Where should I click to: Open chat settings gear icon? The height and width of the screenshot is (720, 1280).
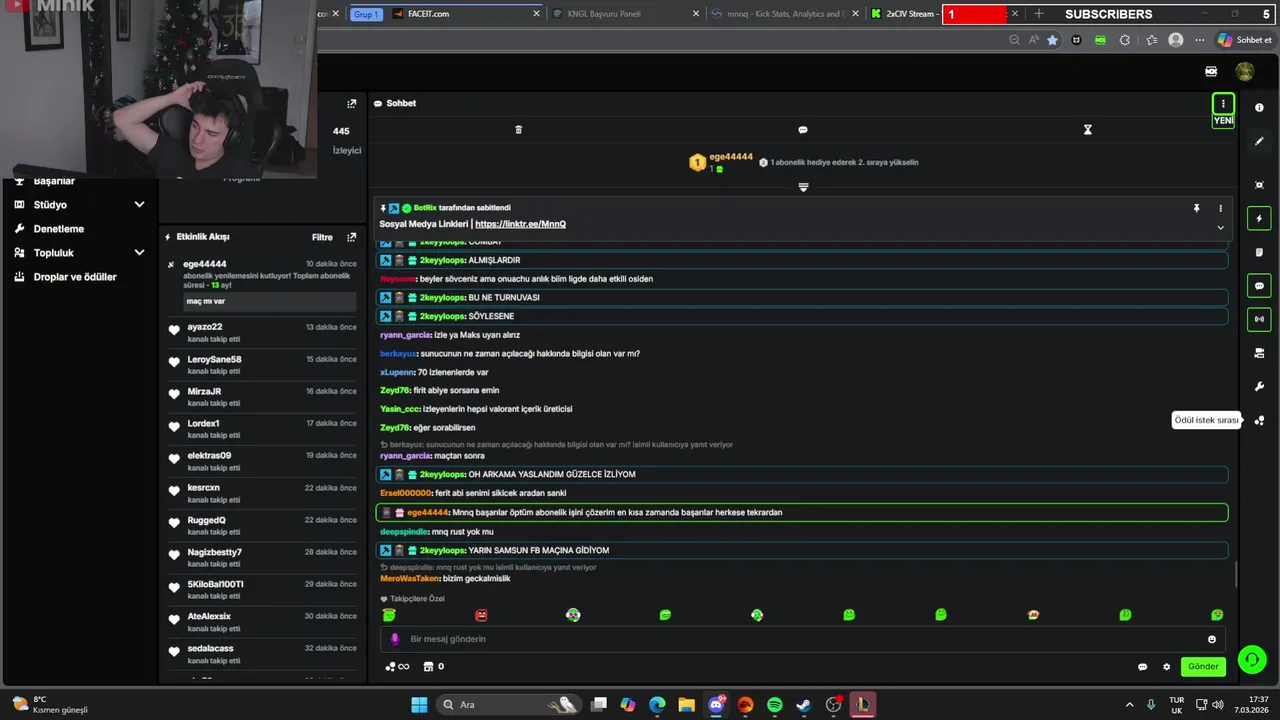(x=1166, y=667)
